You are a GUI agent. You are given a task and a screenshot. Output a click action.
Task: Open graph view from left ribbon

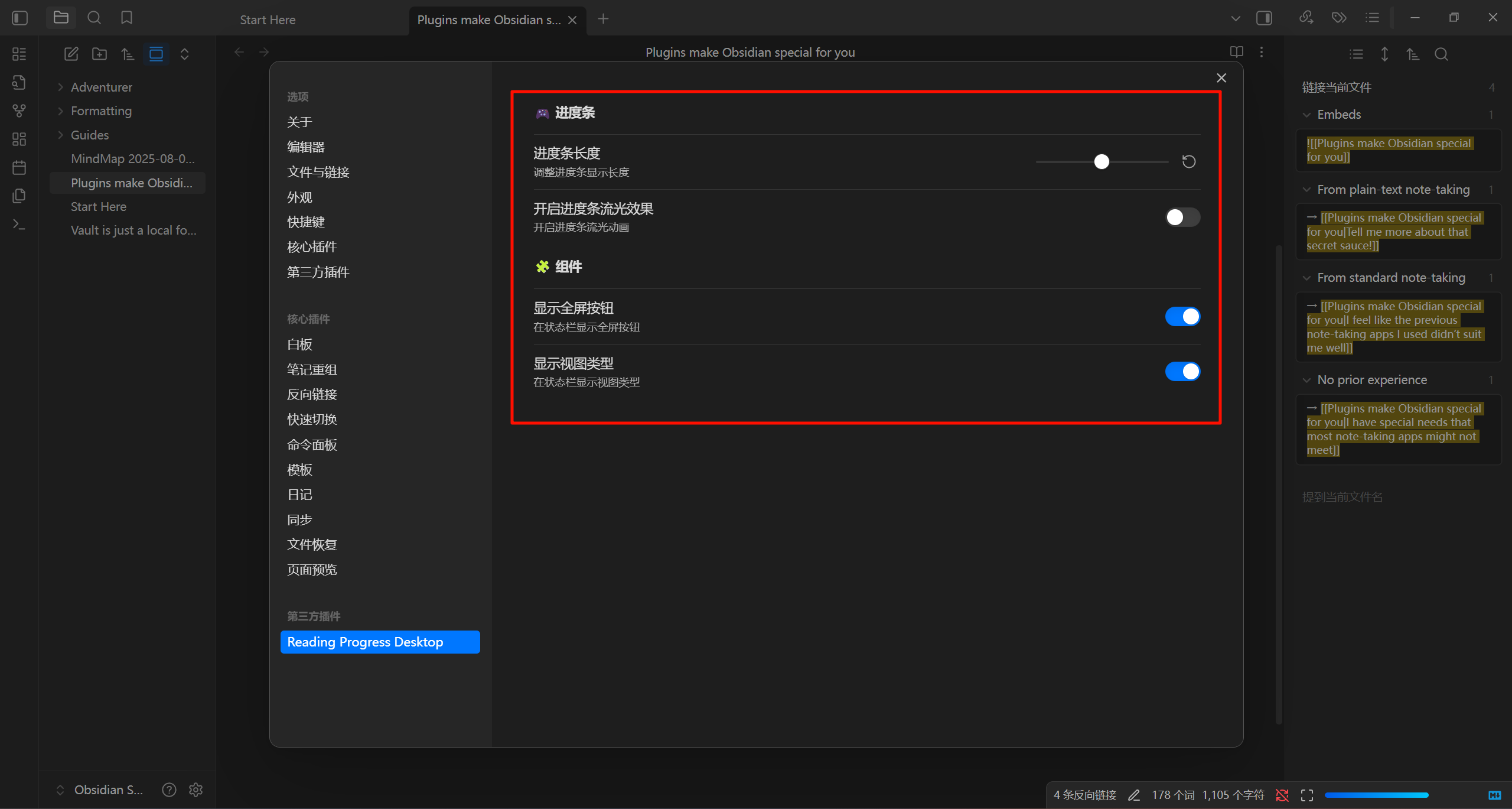pyautogui.click(x=19, y=111)
